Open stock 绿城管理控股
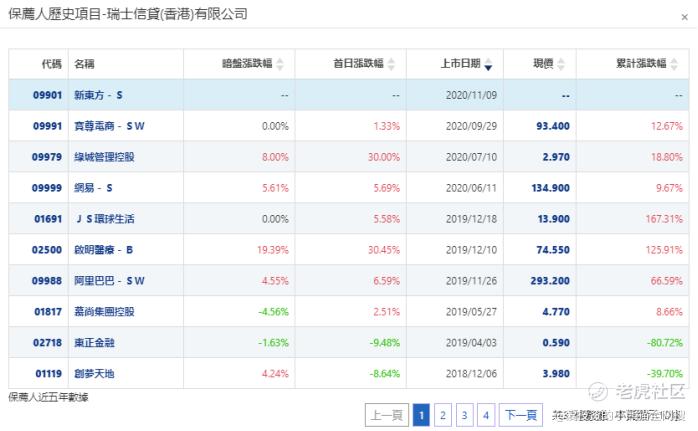 point(104,157)
